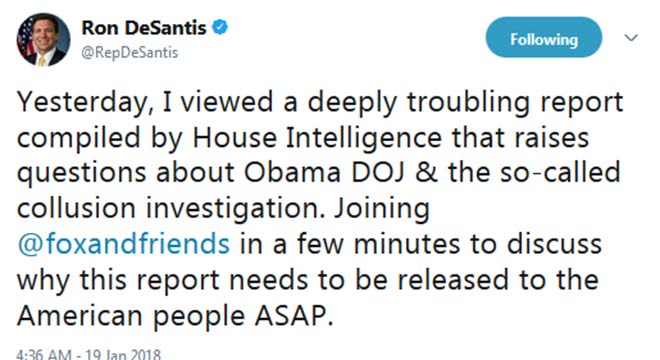The image size is (660, 360).
Task: Click the phrase American people
Action: tap(131, 316)
